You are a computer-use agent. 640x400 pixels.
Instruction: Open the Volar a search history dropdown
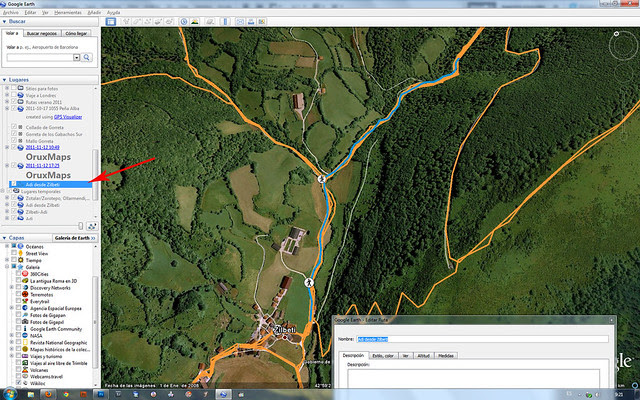(76, 58)
